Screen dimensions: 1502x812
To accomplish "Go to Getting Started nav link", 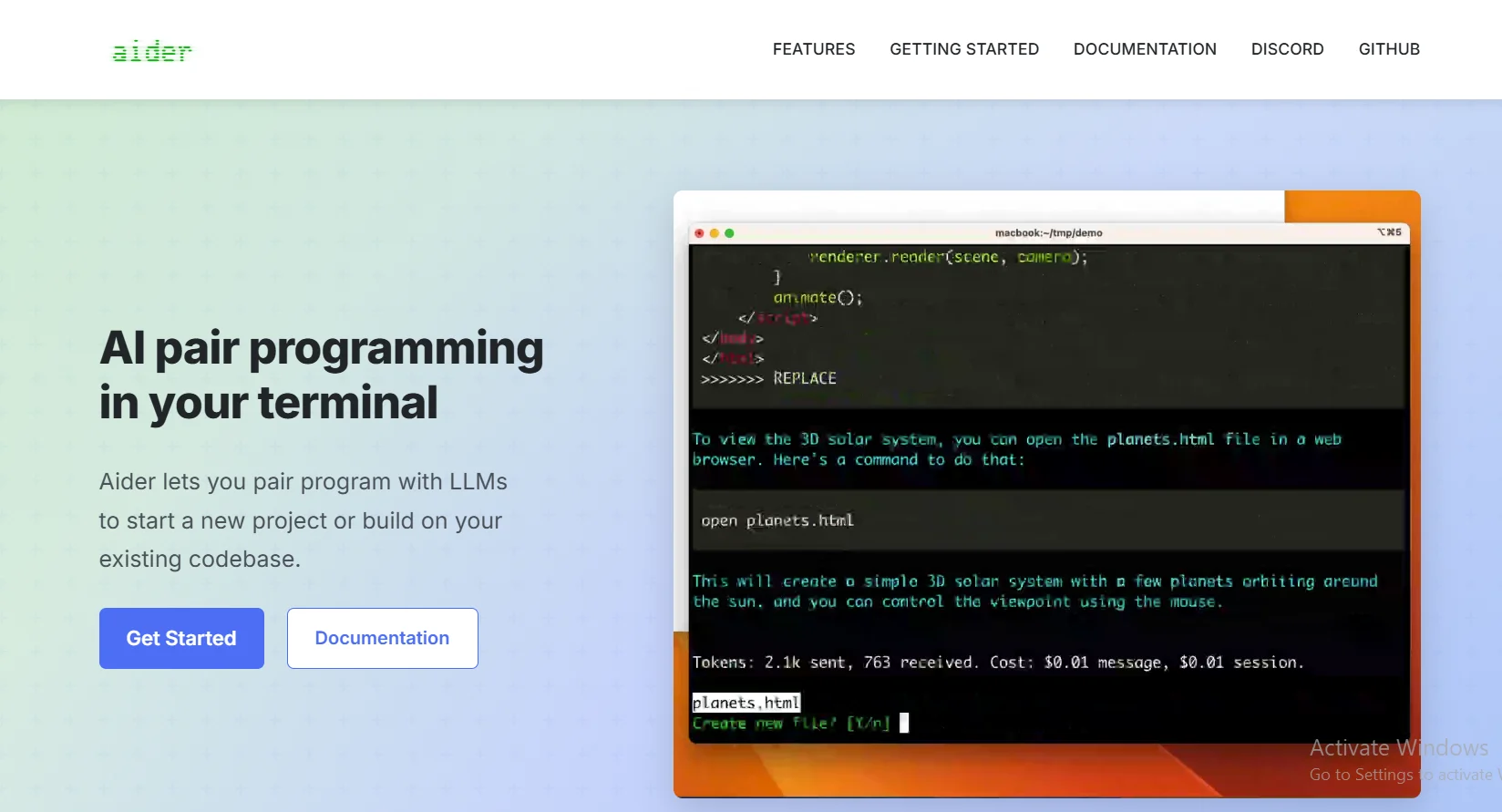I will tap(964, 49).
